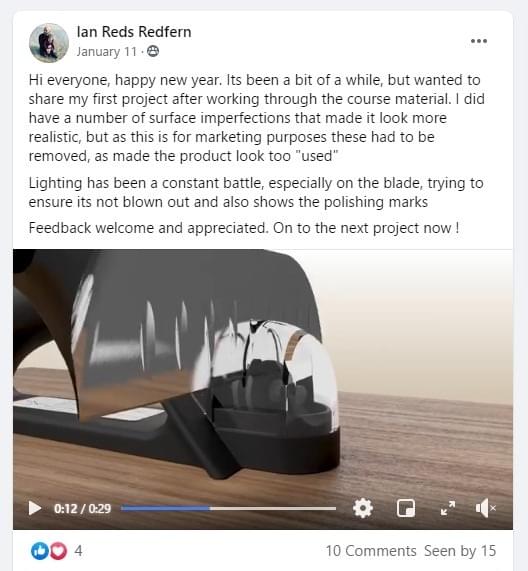Click the knife sharpener video frame
The width and height of the screenshot is (528, 571).
263,371
